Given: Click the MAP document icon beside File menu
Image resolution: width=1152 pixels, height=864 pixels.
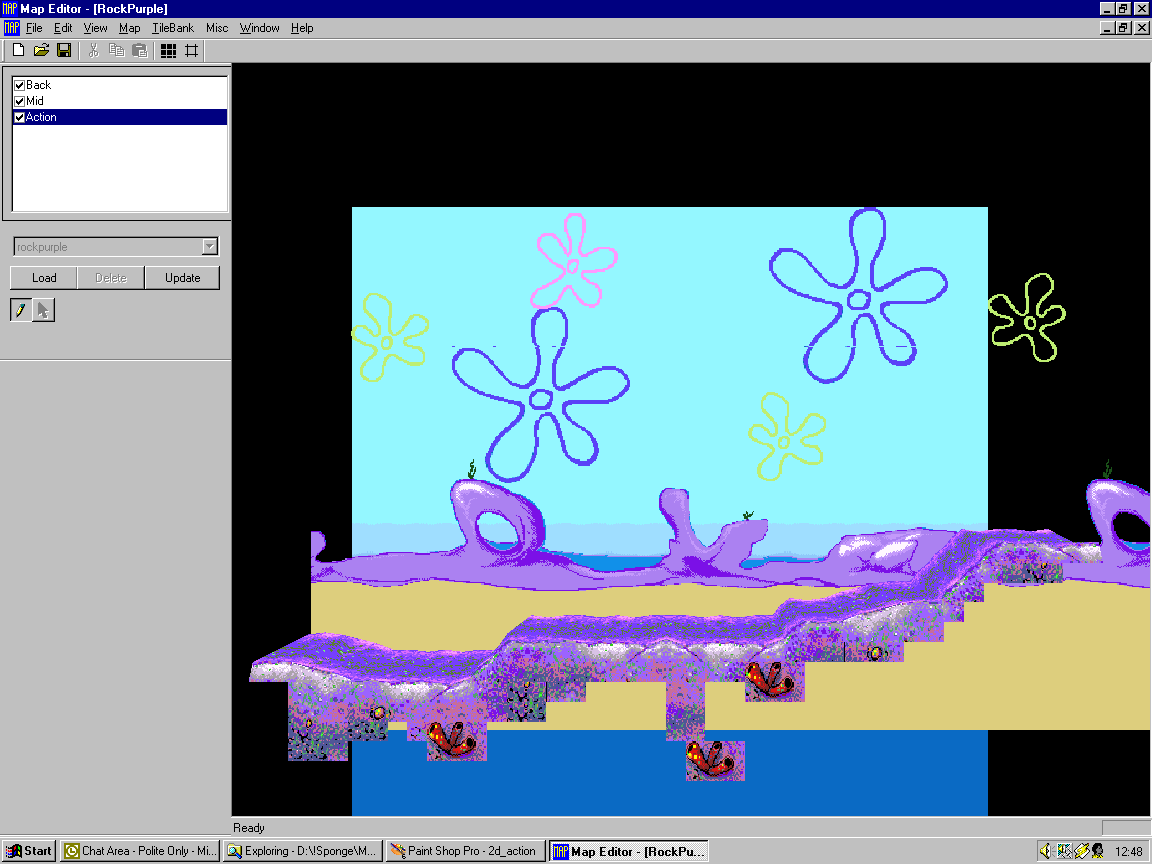Looking at the screenshot, I should tap(12, 28).
